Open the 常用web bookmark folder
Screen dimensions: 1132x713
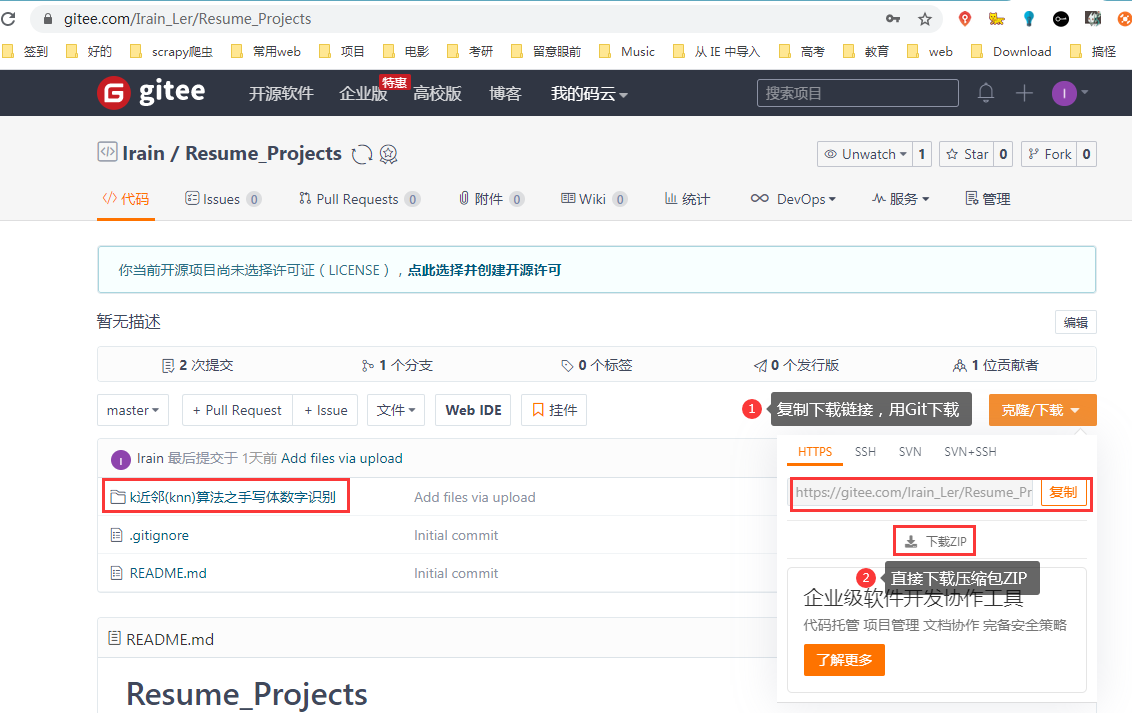[265, 51]
